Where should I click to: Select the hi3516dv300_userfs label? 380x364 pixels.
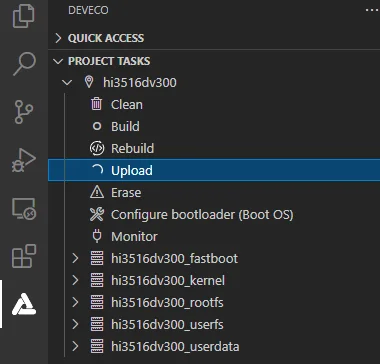pyautogui.click(x=167, y=324)
